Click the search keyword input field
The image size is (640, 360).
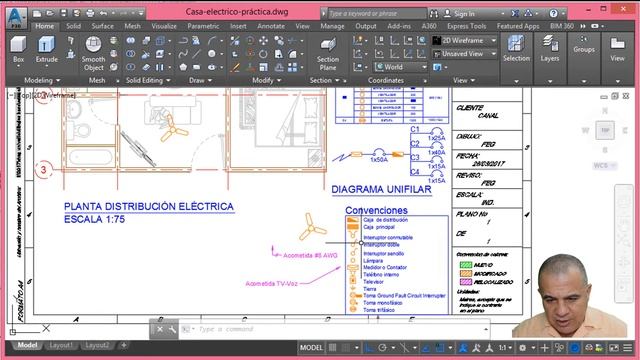[x=378, y=13]
